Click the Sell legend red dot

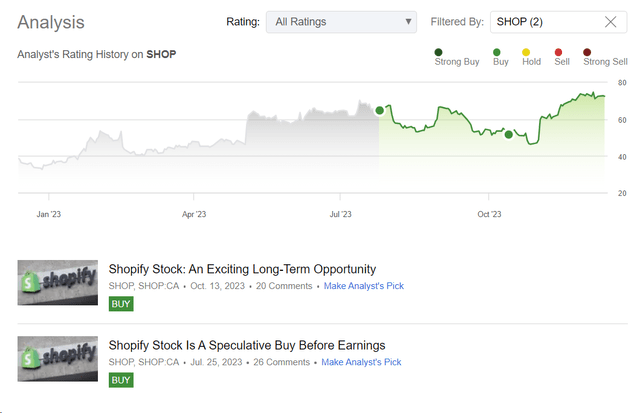558,52
